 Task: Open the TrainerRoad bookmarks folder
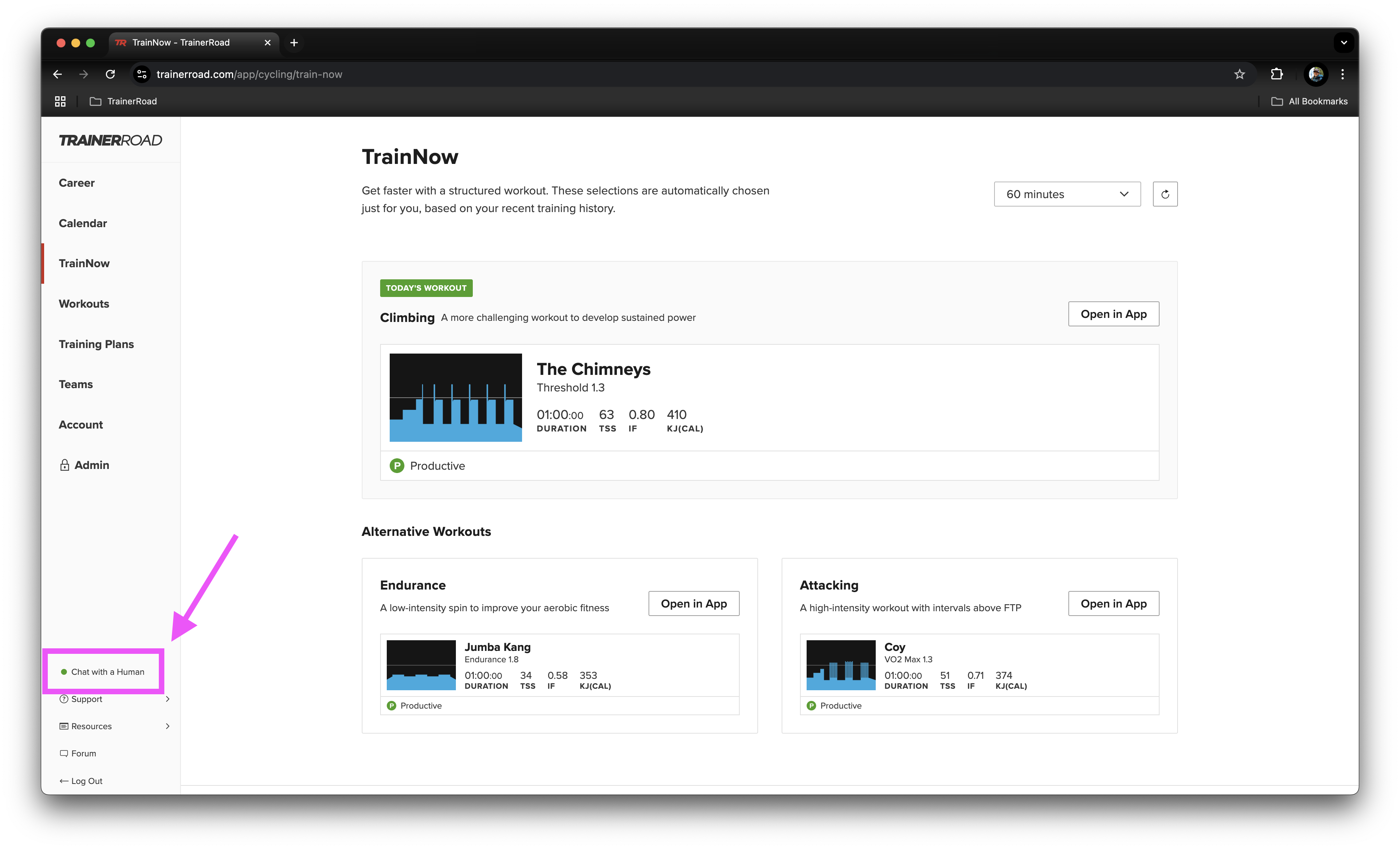[x=123, y=101]
